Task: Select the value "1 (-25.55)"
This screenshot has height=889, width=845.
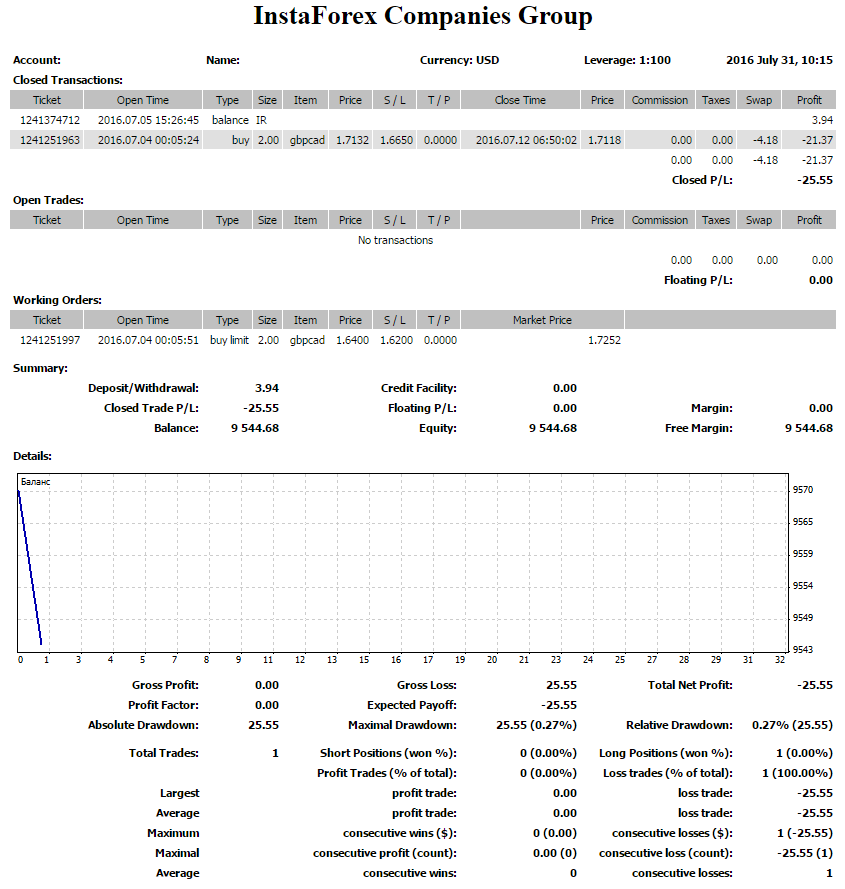Action: (x=805, y=833)
